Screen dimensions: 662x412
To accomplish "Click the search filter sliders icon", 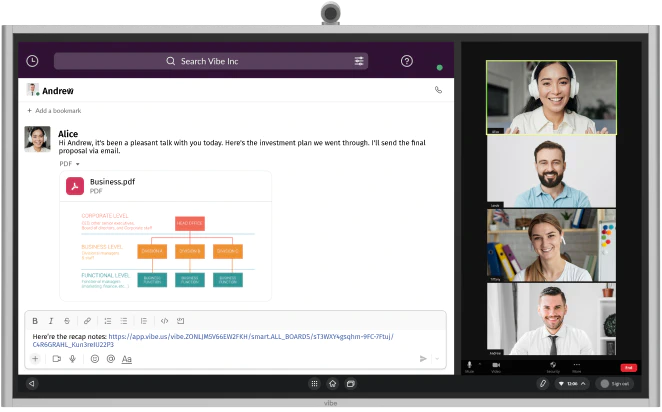I will pyautogui.click(x=359, y=61).
